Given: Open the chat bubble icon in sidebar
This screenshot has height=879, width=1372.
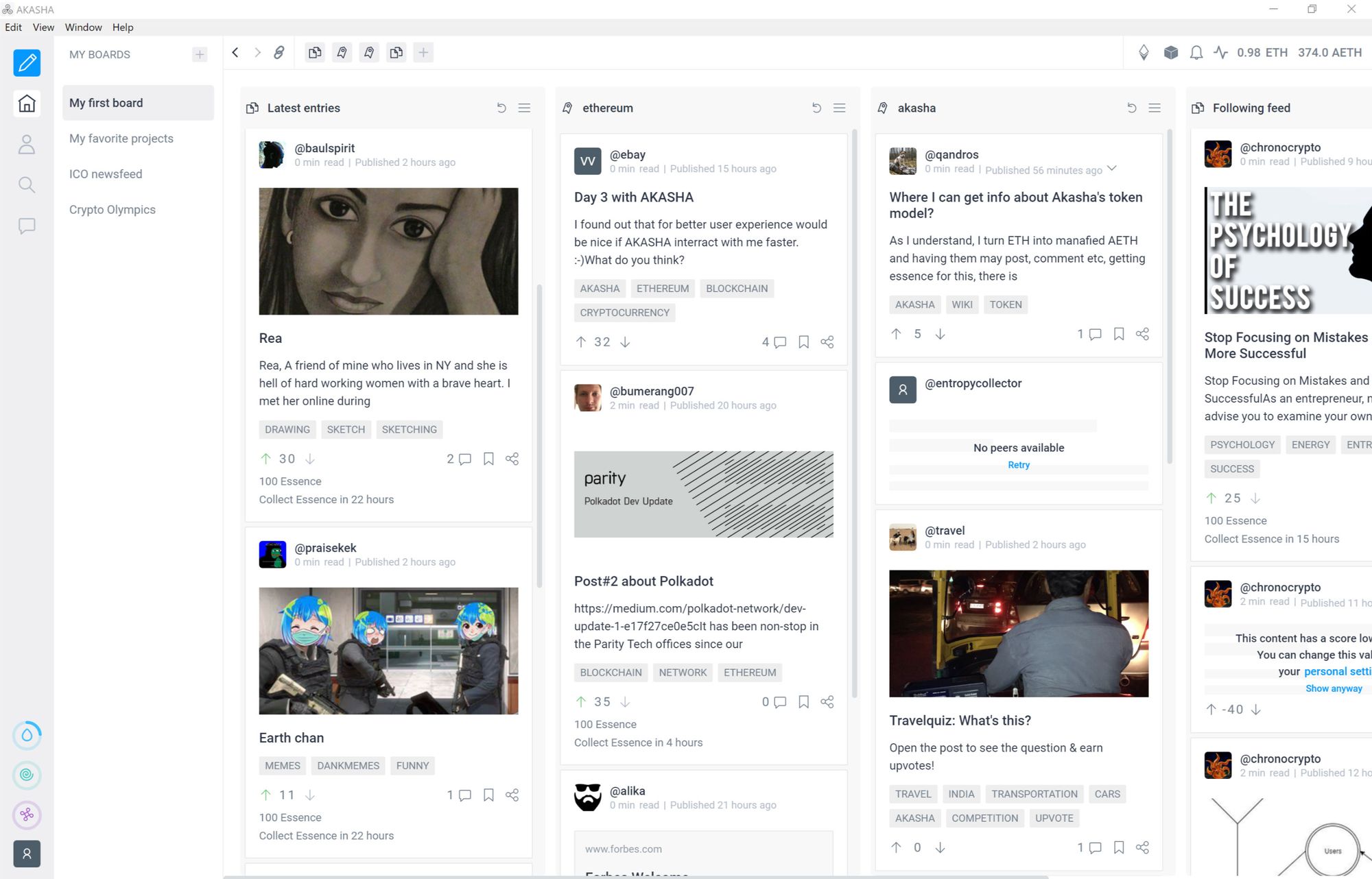Looking at the screenshot, I should point(27,226).
